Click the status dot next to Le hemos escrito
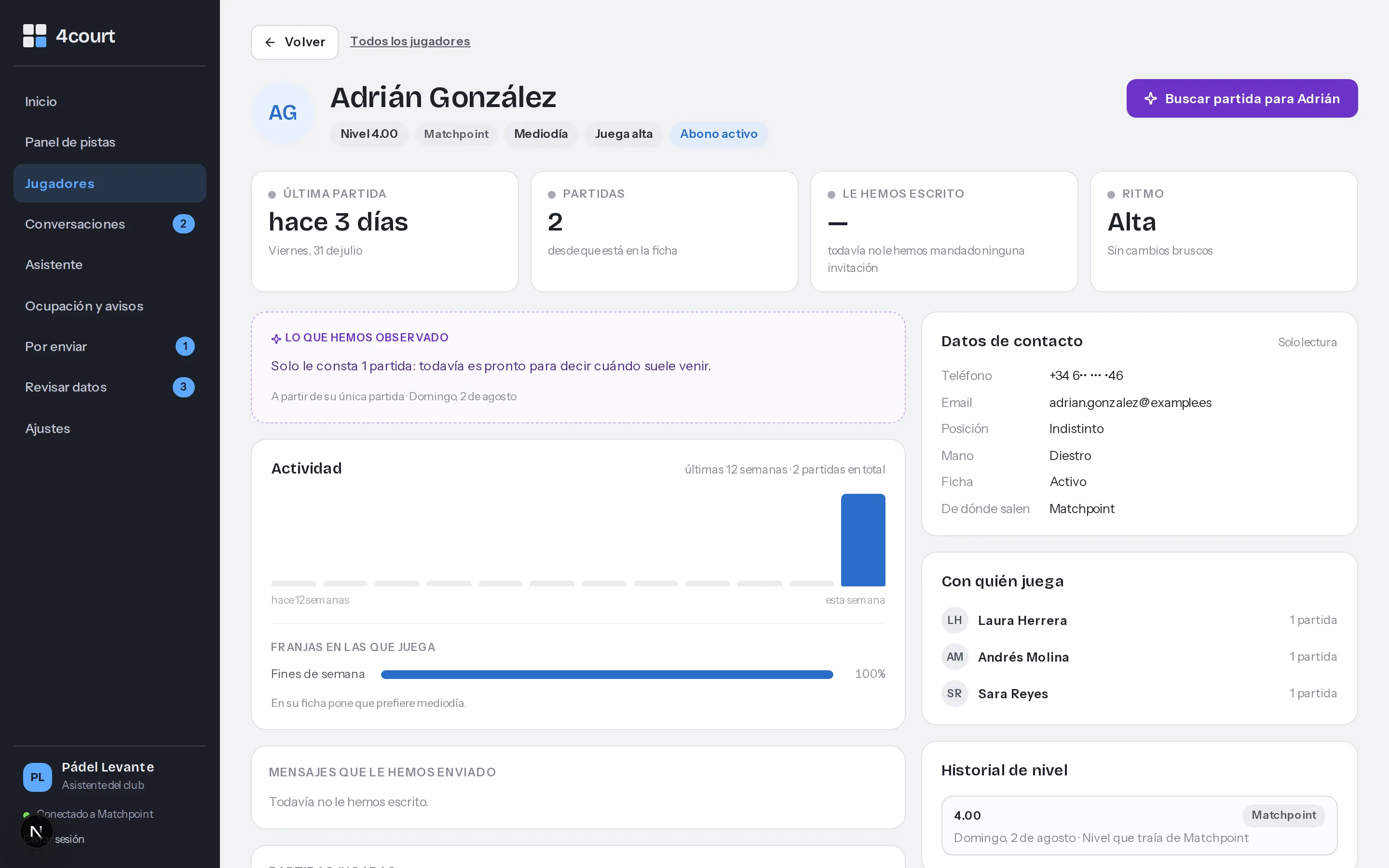The width and height of the screenshot is (1389, 868). coord(831,195)
